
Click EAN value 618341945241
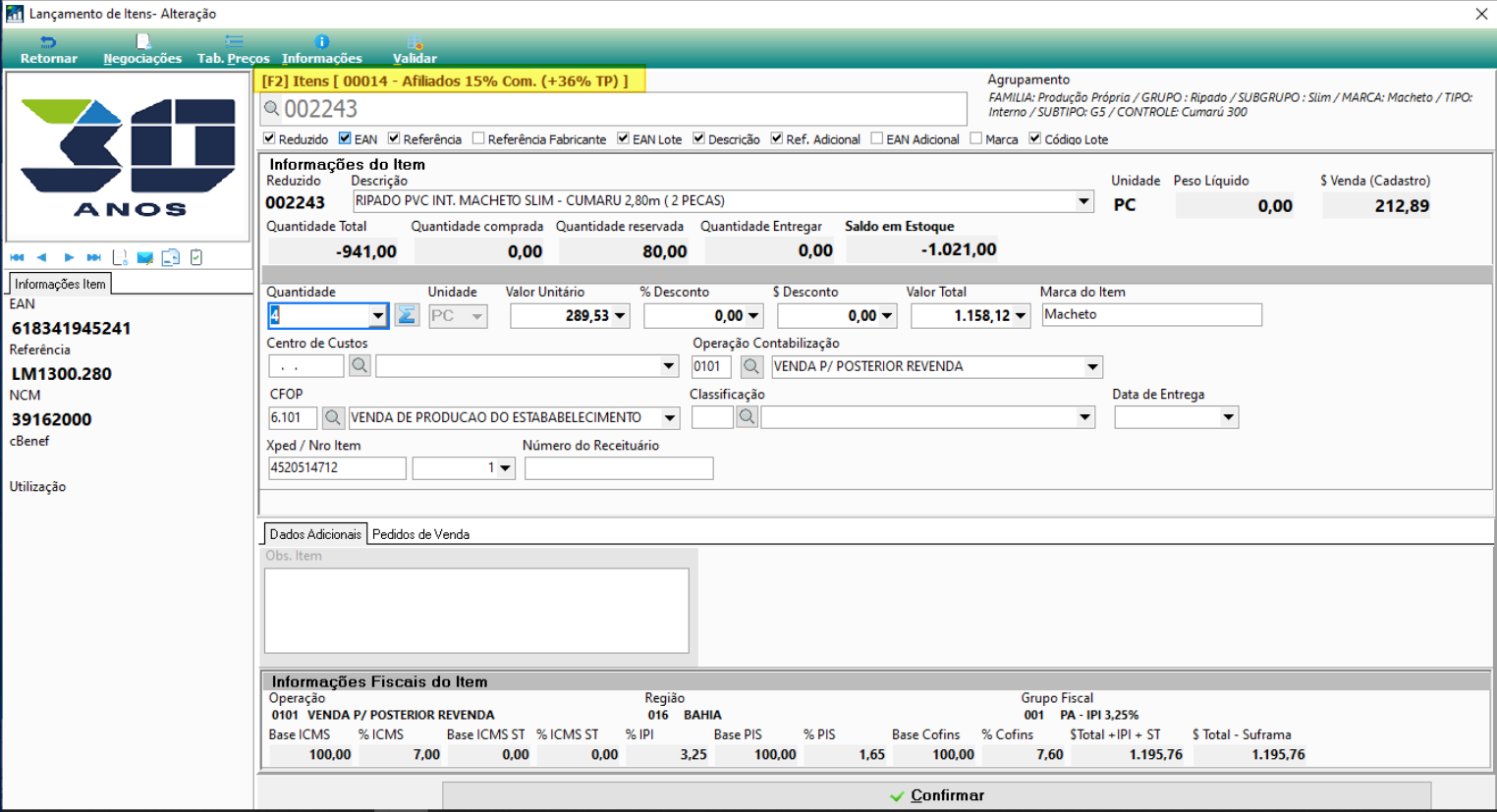click(x=71, y=328)
